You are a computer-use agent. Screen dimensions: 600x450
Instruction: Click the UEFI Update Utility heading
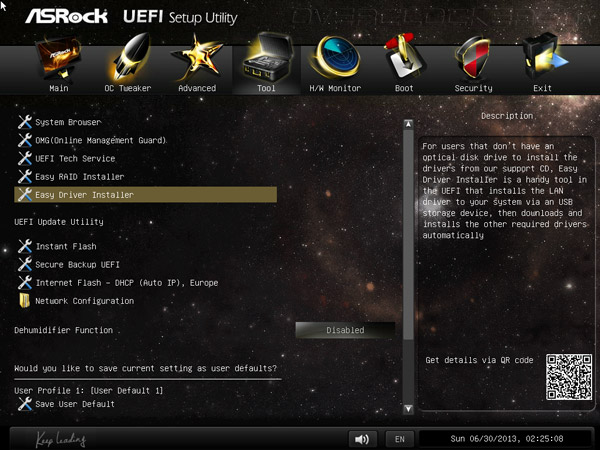[59, 222]
